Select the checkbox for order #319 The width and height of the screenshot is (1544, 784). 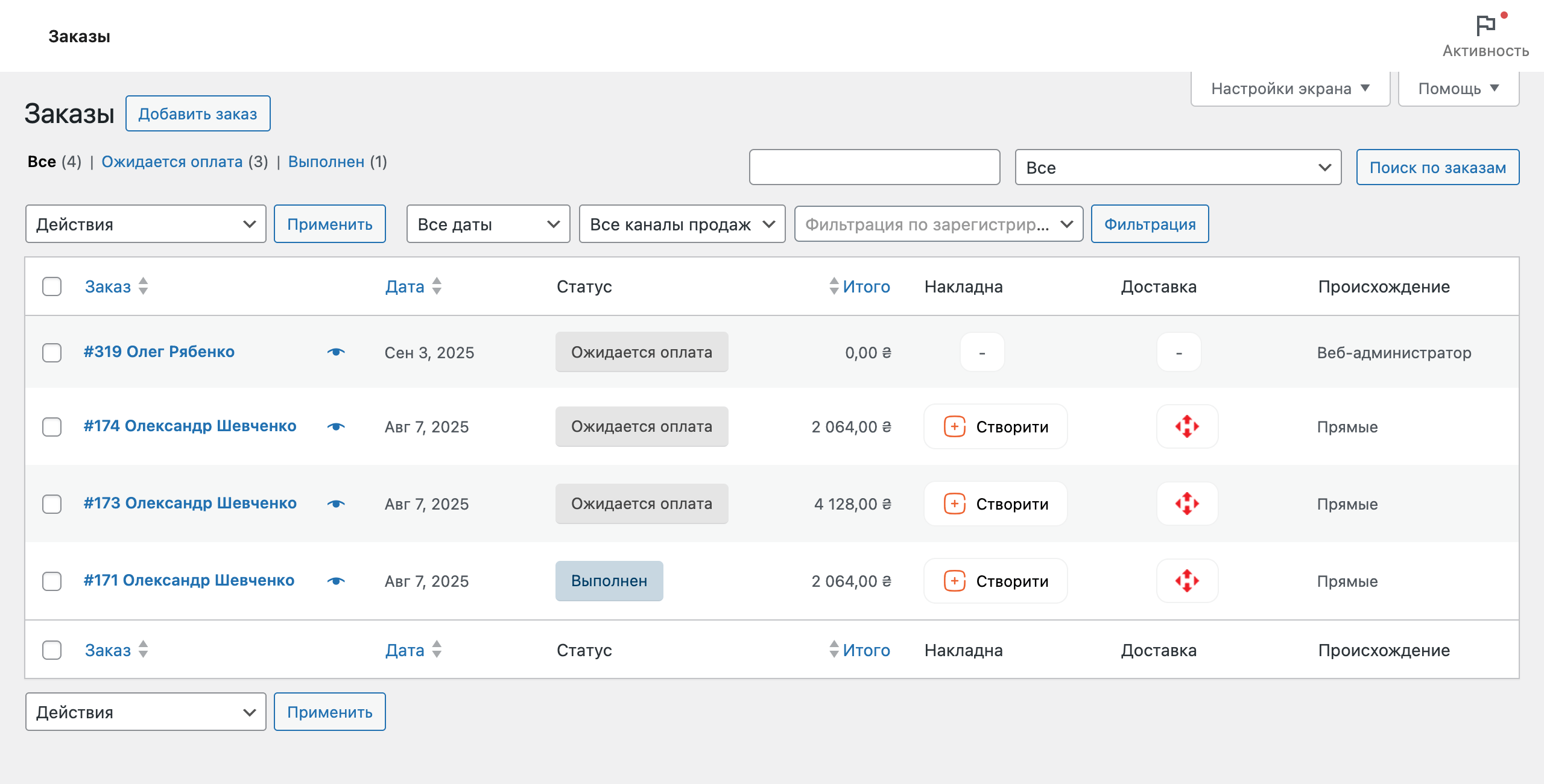(x=52, y=353)
